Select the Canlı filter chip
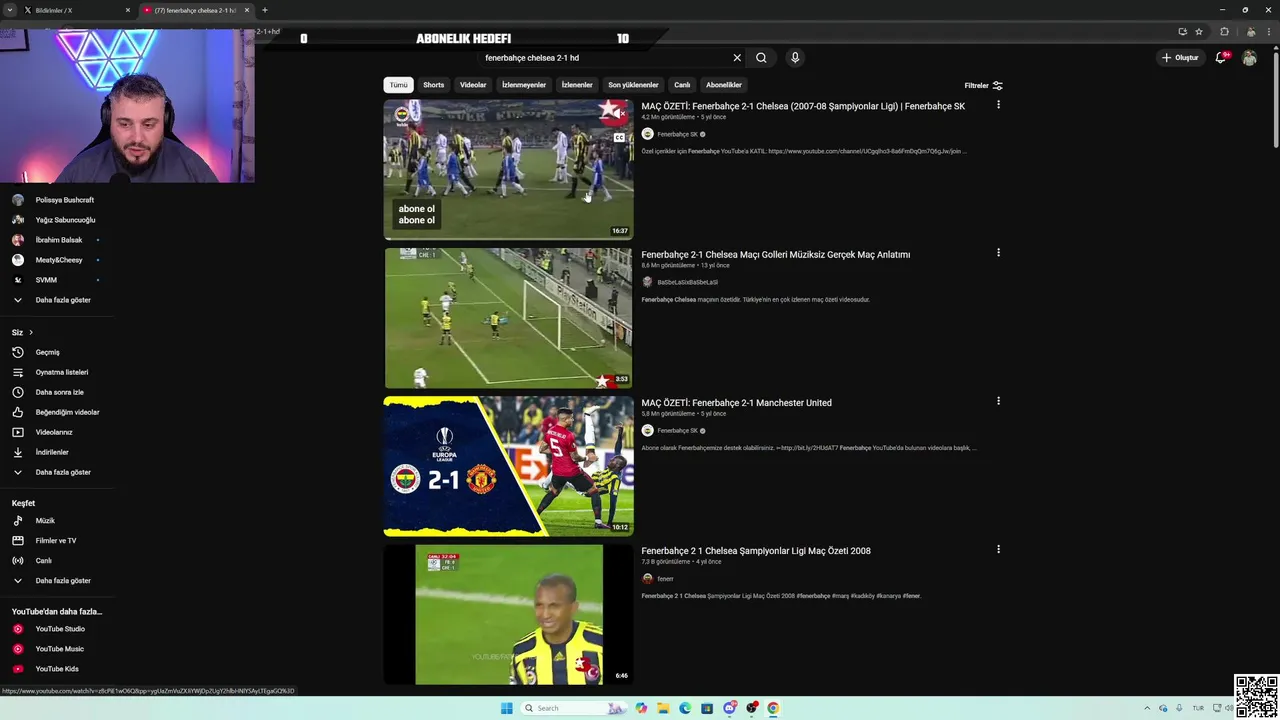Screen dimensions: 1280x720 (x=682, y=85)
